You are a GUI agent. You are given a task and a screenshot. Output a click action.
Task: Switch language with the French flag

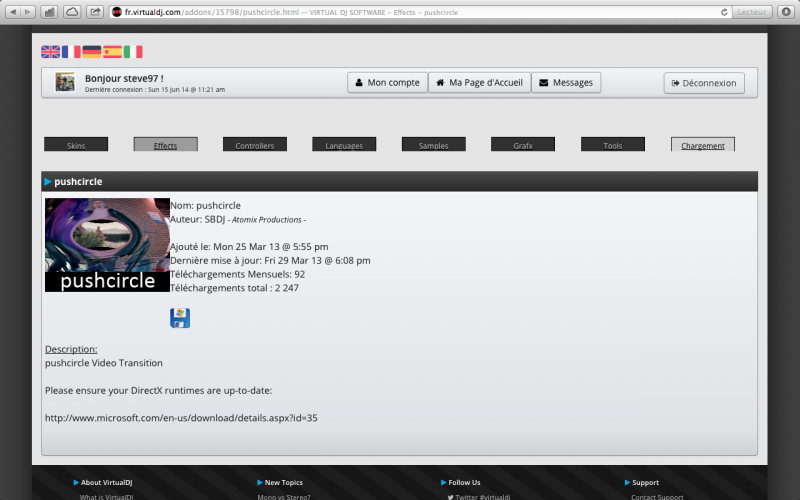click(x=71, y=52)
